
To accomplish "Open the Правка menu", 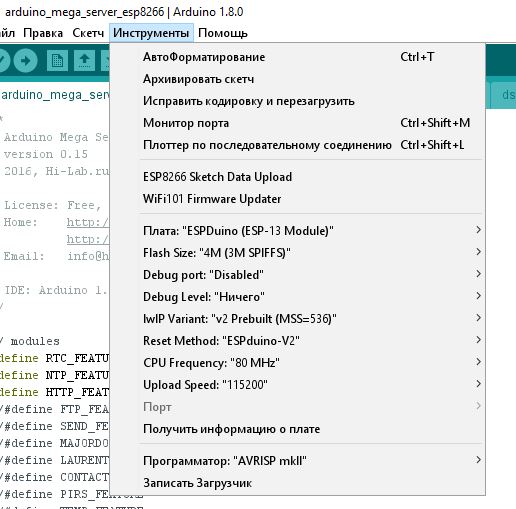I will 43,33.
